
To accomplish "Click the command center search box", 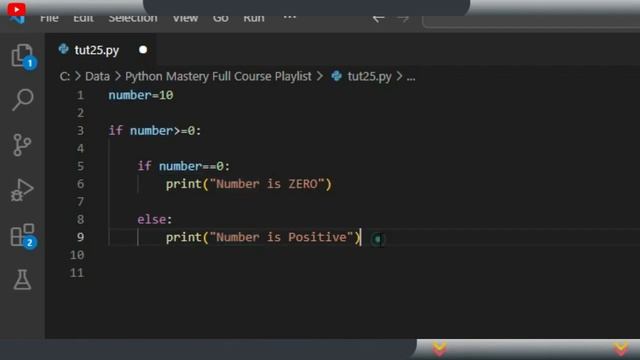I will [x=531, y=21].
